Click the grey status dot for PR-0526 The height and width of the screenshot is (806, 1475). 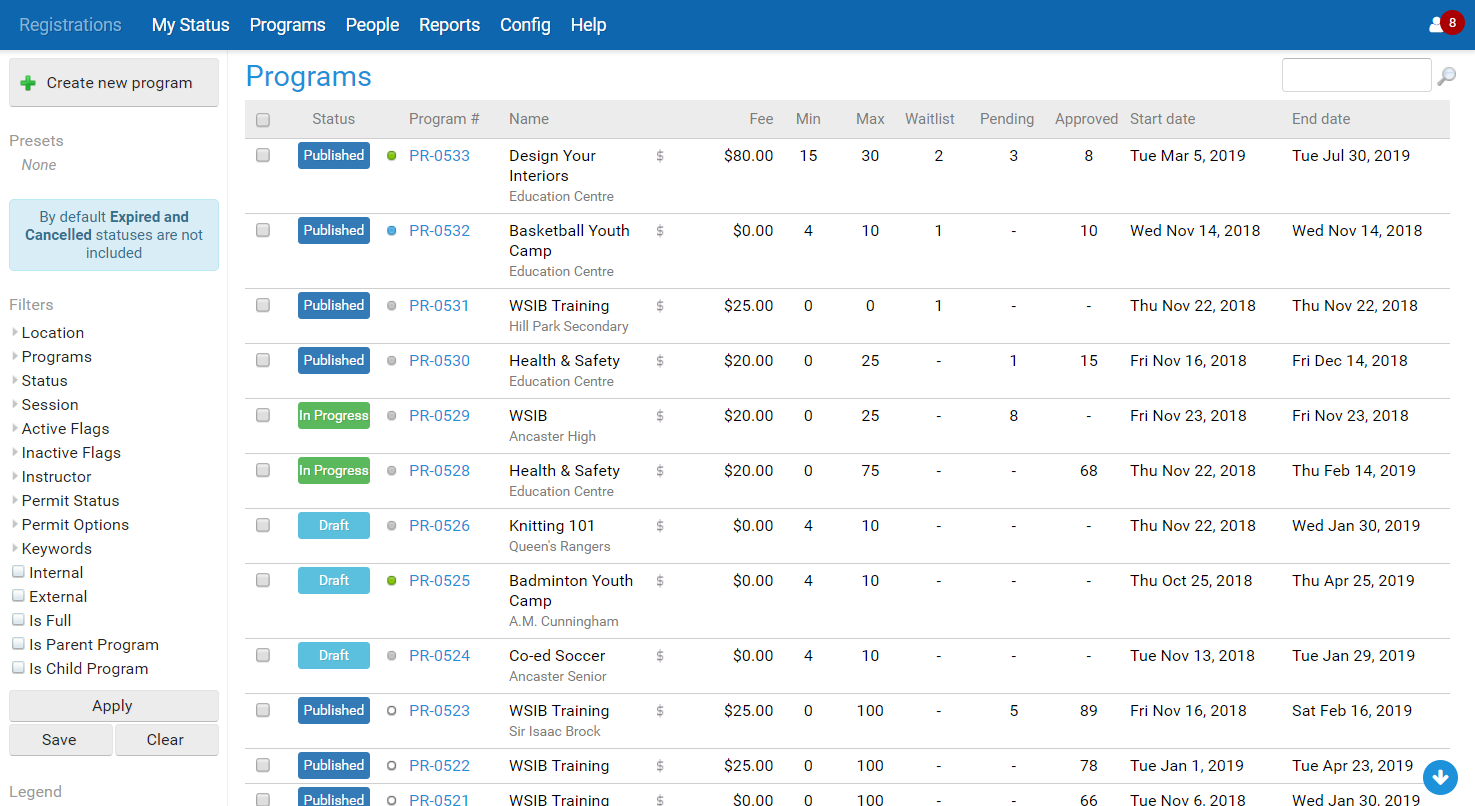[x=392, y=526]
